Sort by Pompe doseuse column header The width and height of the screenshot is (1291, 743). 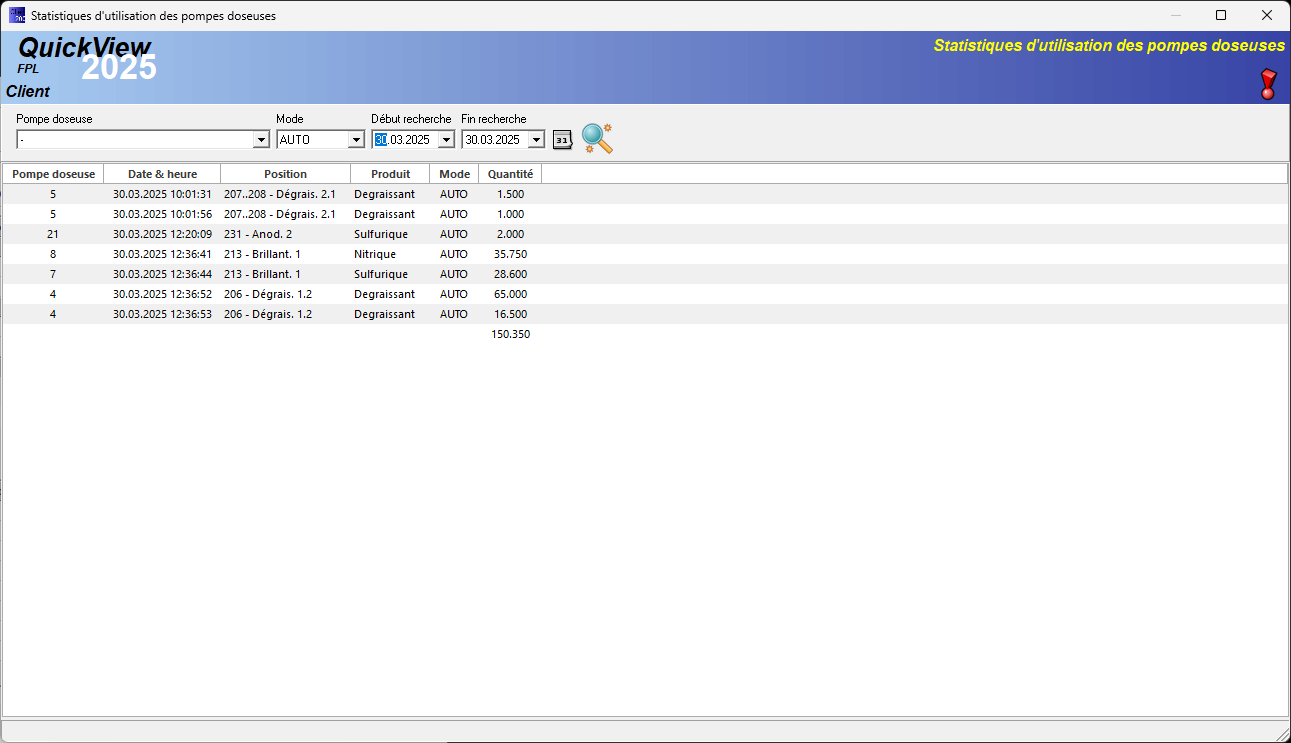click(x=53, y=174)
